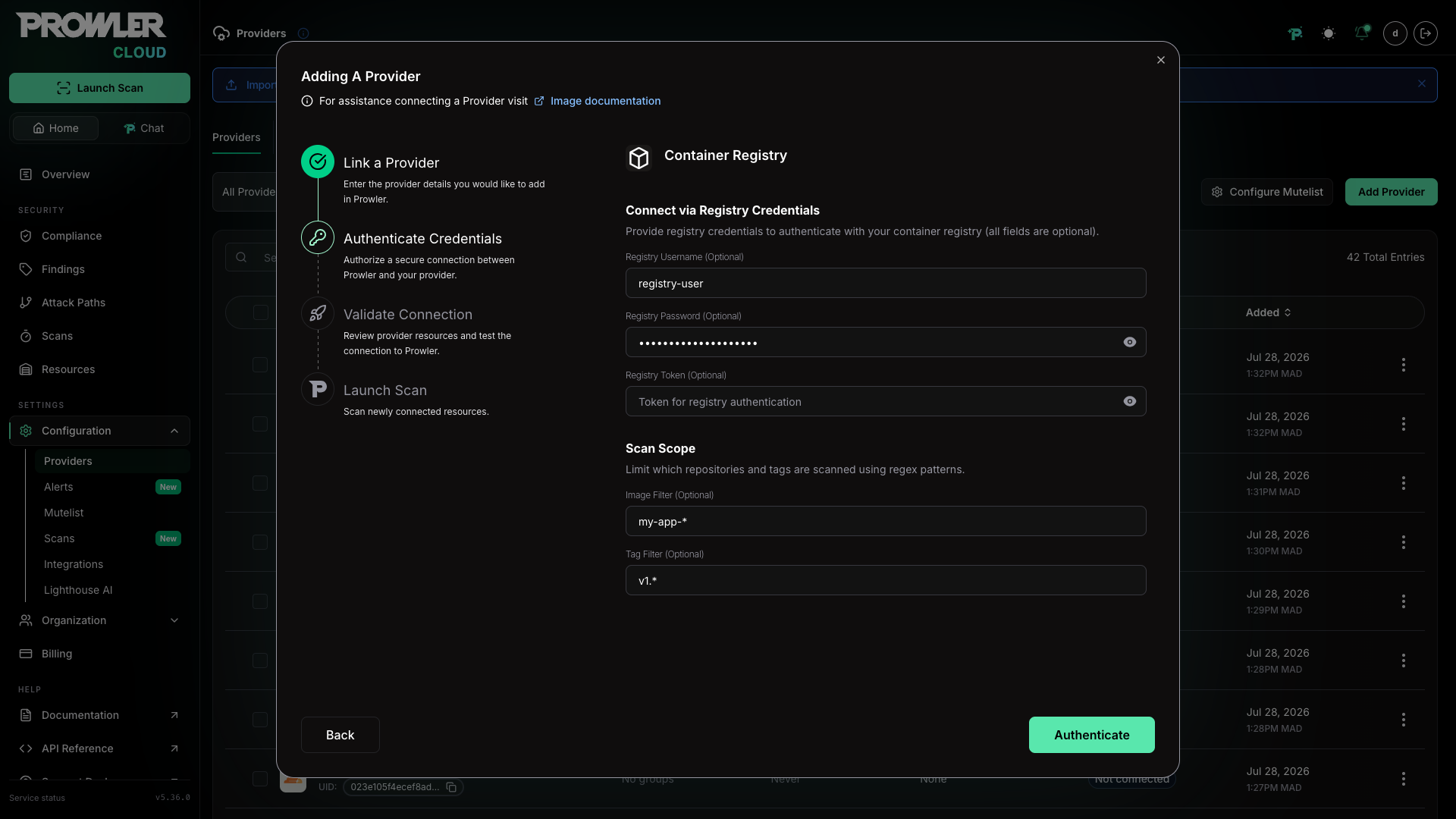
Task: Focus the Image Filter field
Action: 886,521
